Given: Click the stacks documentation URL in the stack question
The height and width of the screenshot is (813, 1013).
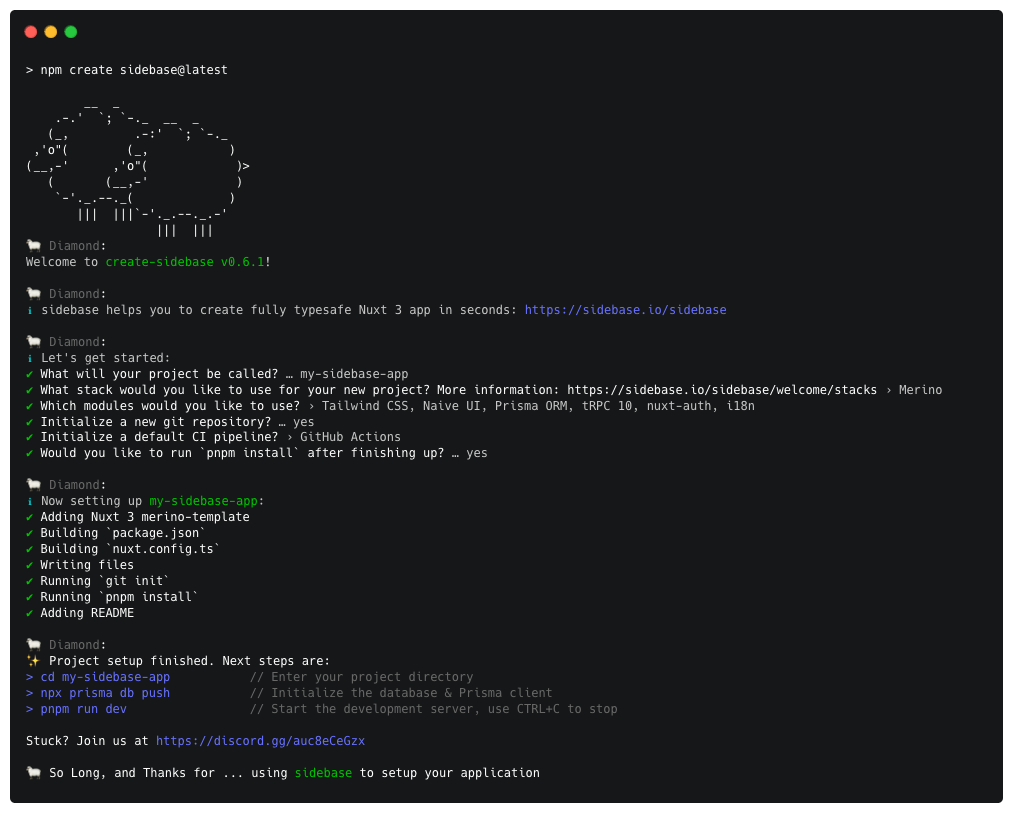Looking at the screenshot, I should [722, 390].
